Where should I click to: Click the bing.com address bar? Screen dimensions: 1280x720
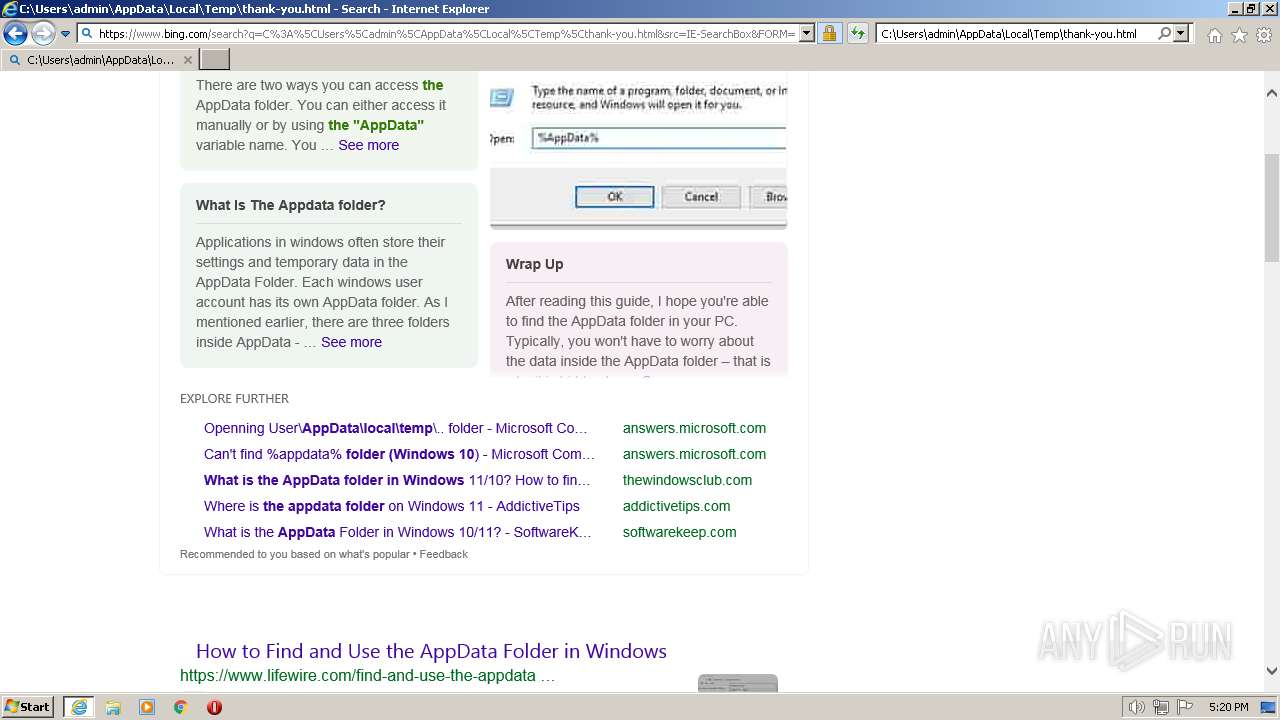(435, 33)
